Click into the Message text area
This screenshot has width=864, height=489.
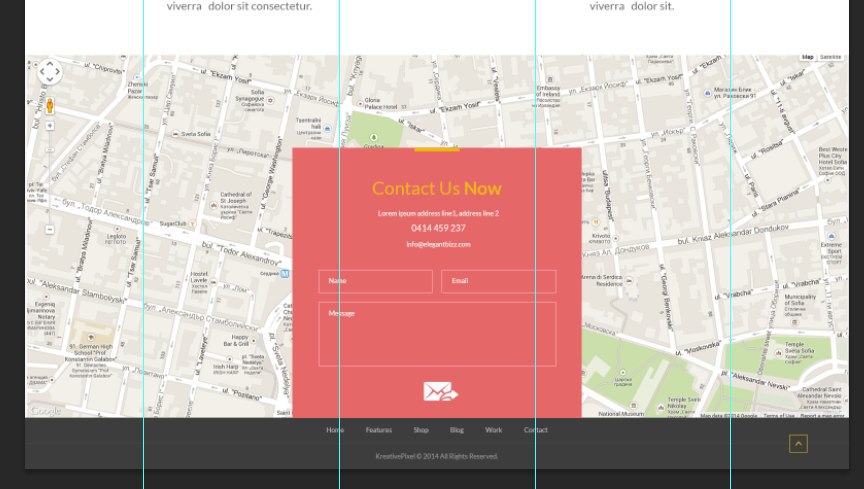437,334
